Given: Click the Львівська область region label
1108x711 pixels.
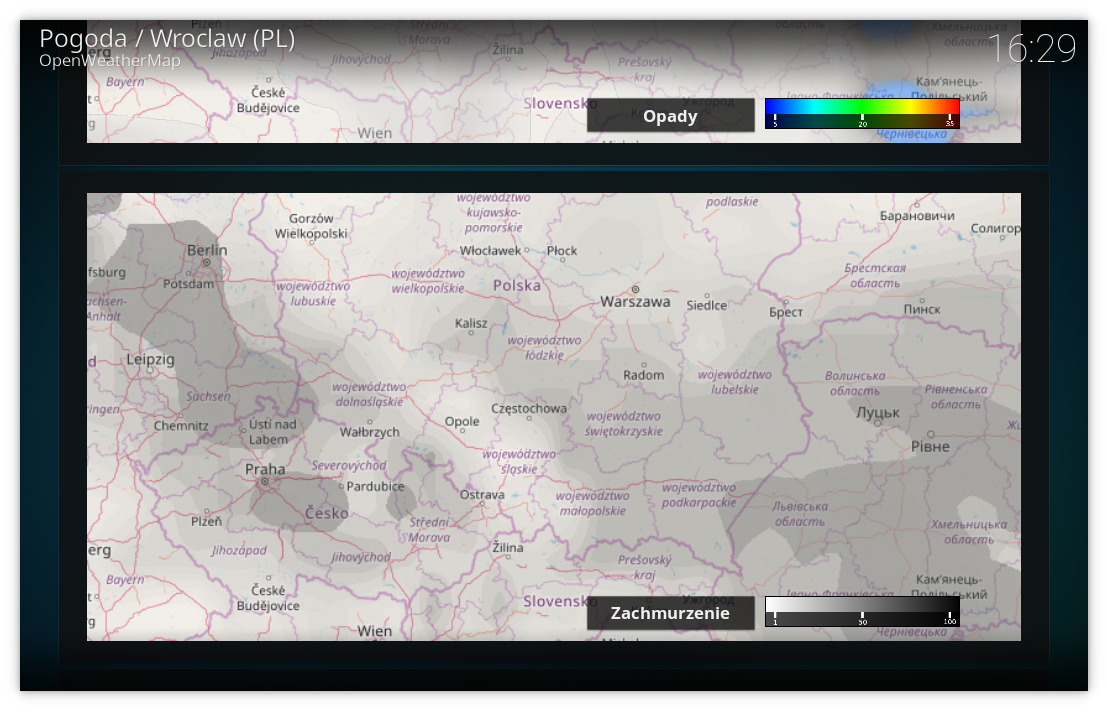Looking at the screenshot, I should coord(799,514).
